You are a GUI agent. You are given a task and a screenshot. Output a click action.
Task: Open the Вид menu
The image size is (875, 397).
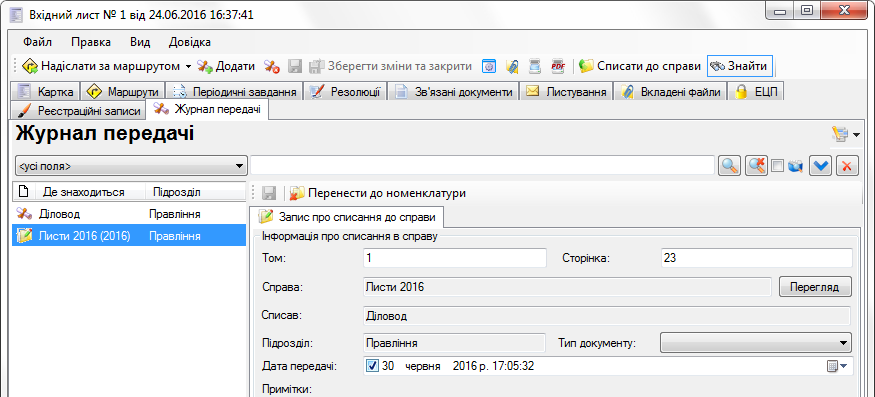pos(140,42)
